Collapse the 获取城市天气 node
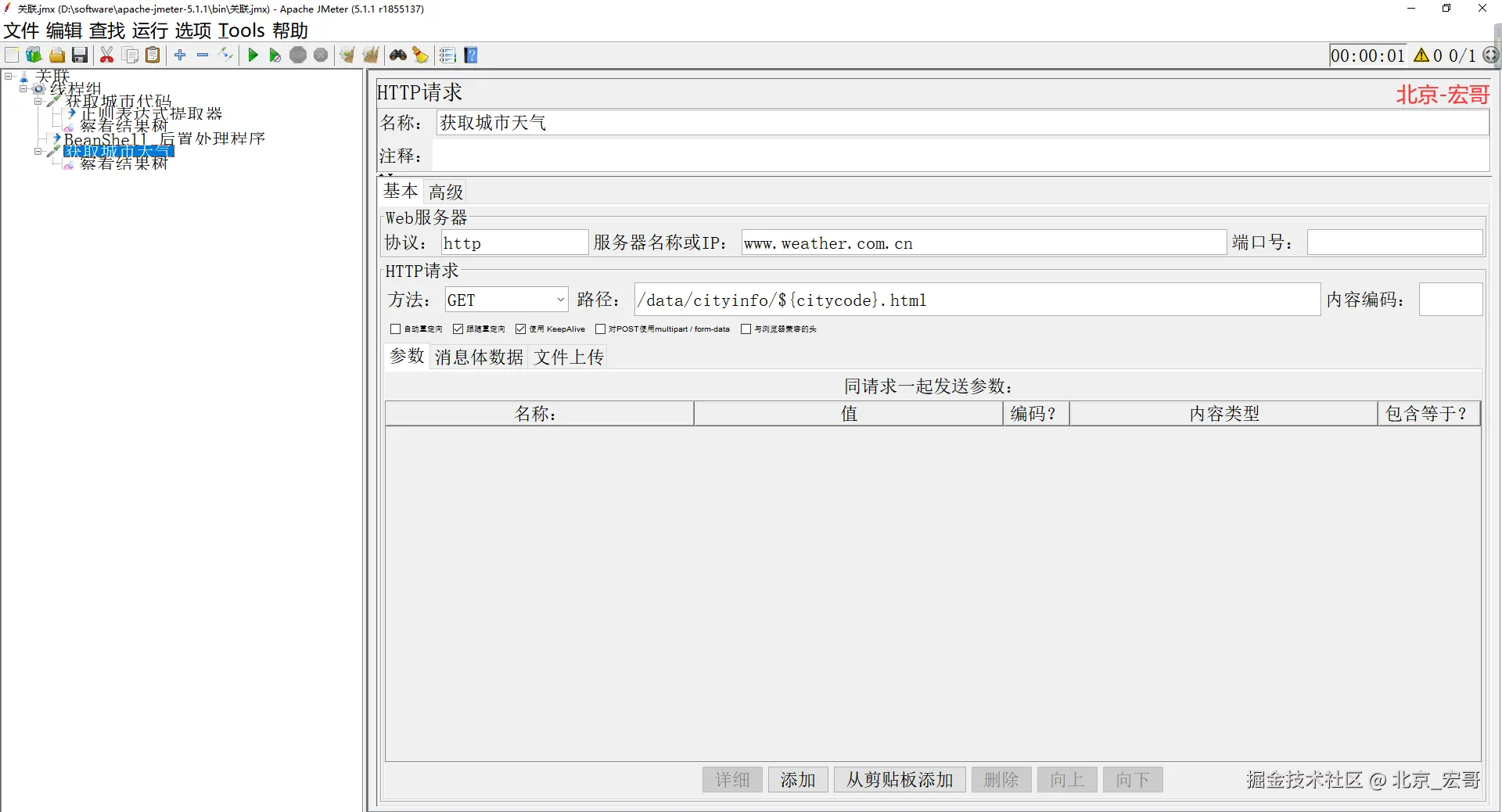1502x812 pixels. click(x=38, y=151)
